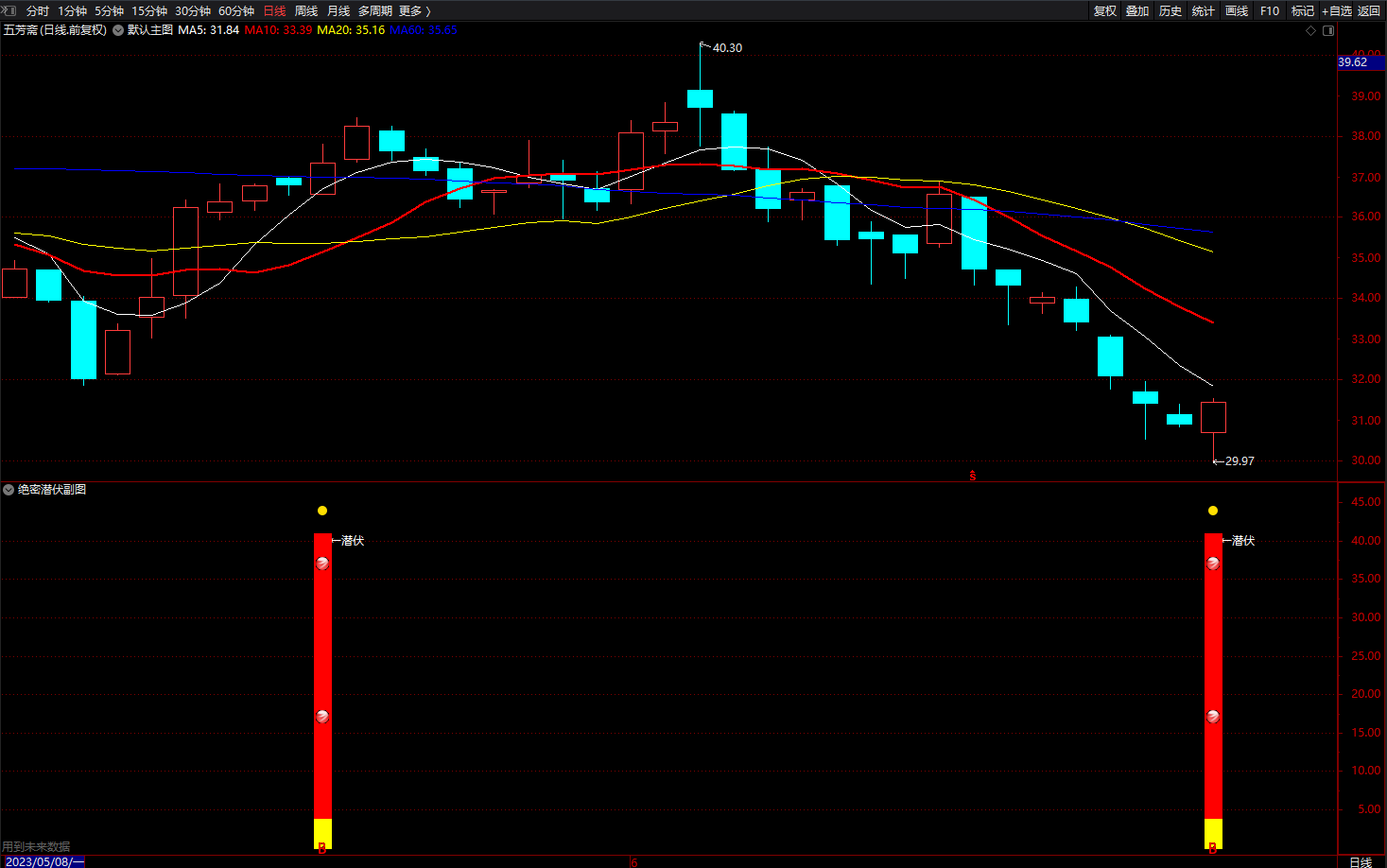The image size is (1387, 868).
Task: Click the diamond icon above the price axis
Action: (1310, 30)
